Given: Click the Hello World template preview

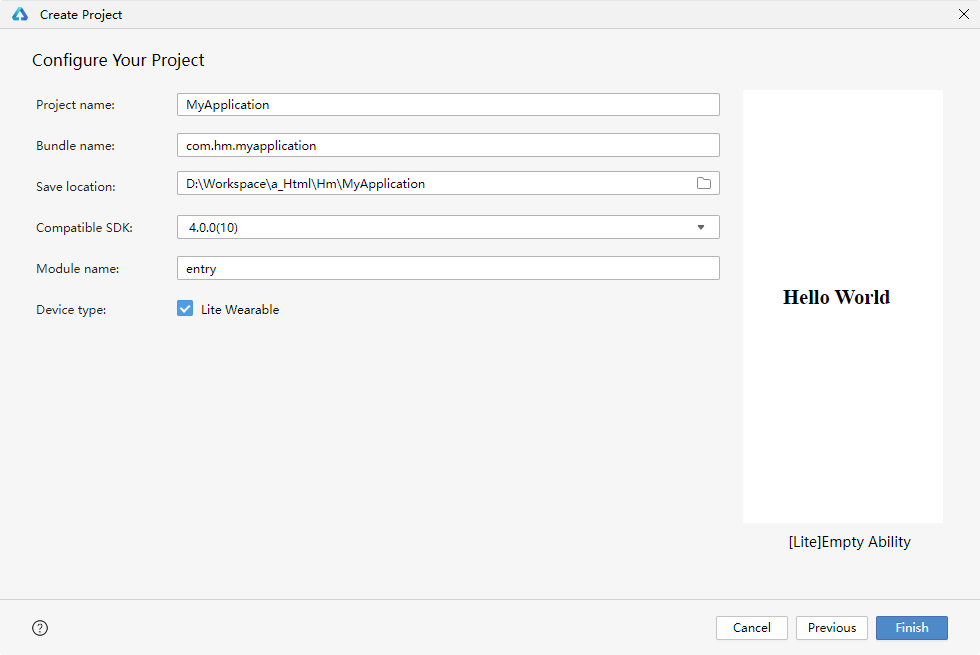Looking at the screenshot, I should click(842, 306).
